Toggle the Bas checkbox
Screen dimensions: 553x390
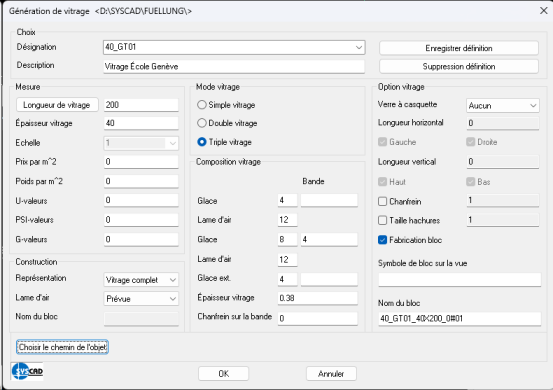[x=470, y=182]
